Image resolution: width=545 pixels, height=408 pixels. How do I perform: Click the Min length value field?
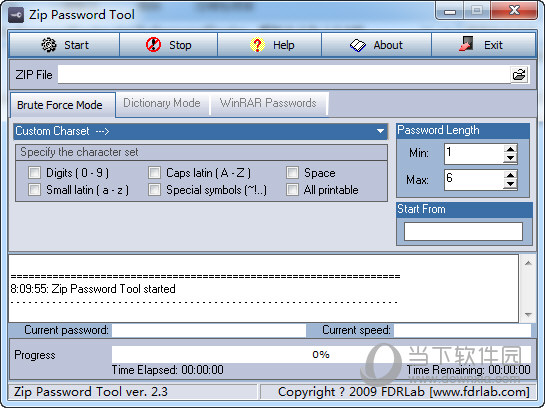474,154
